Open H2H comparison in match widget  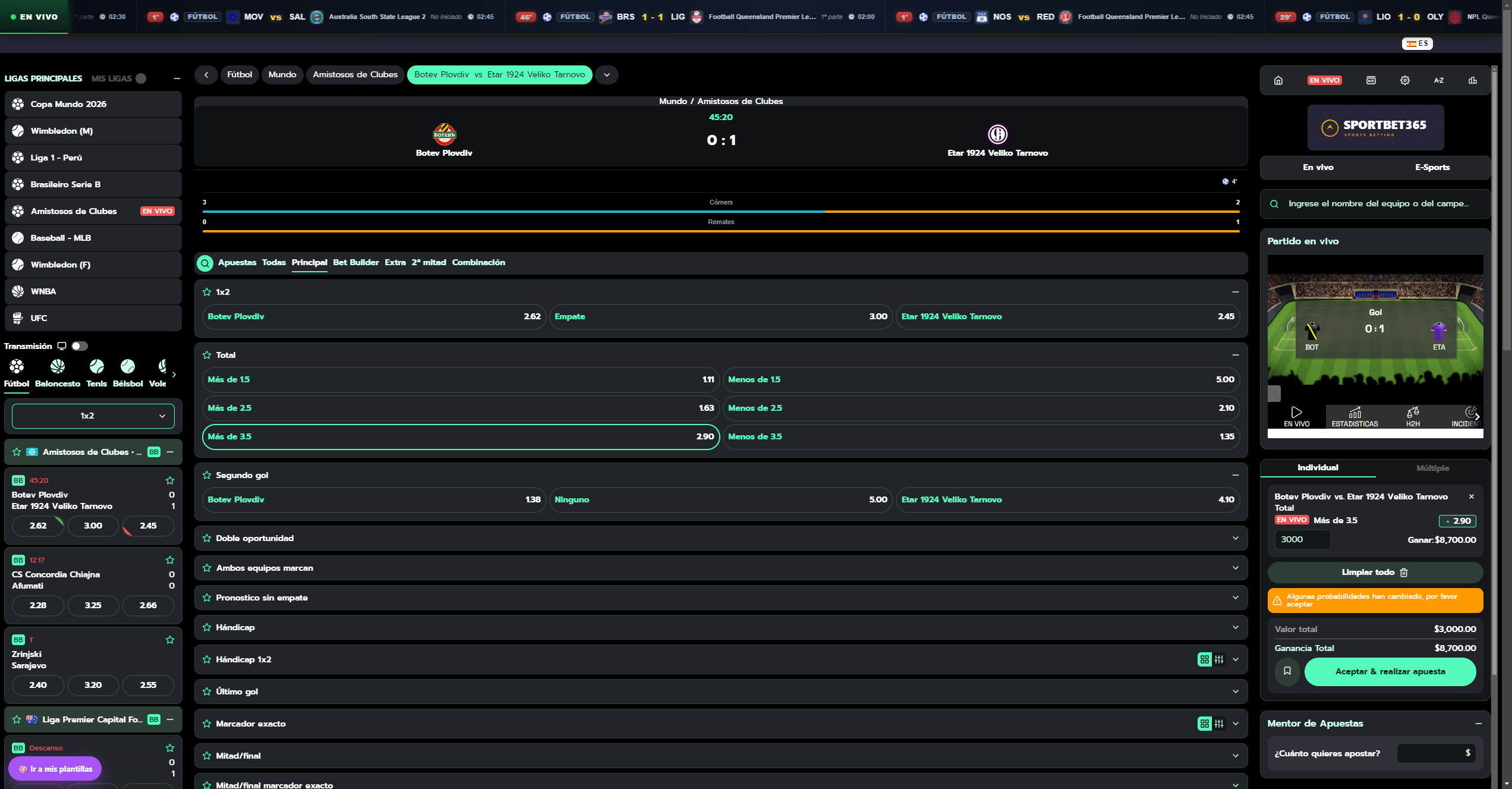tap(1413, 416)
